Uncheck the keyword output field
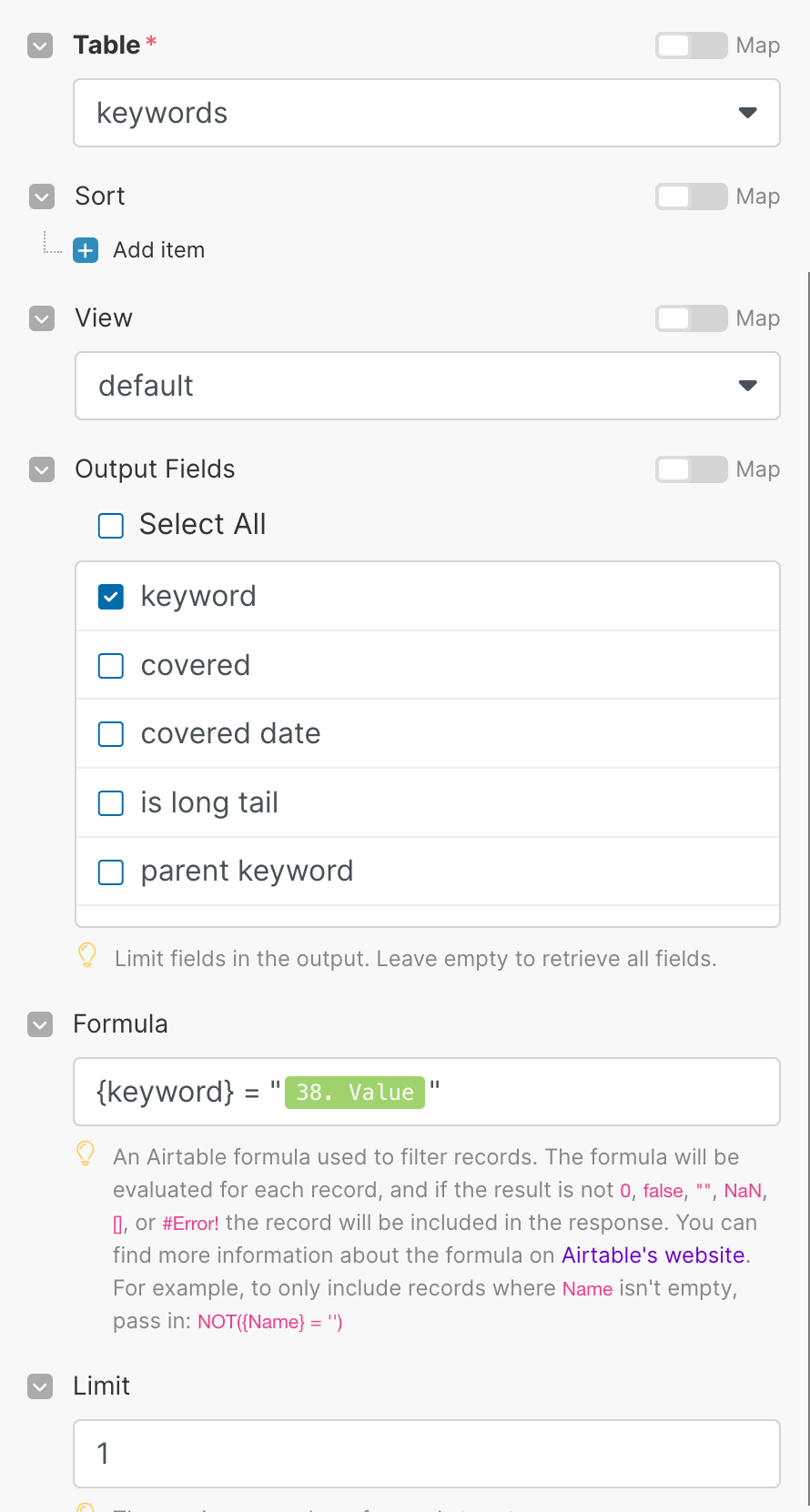Screen dimensions: 810x1512 click(x=111, y=597)
